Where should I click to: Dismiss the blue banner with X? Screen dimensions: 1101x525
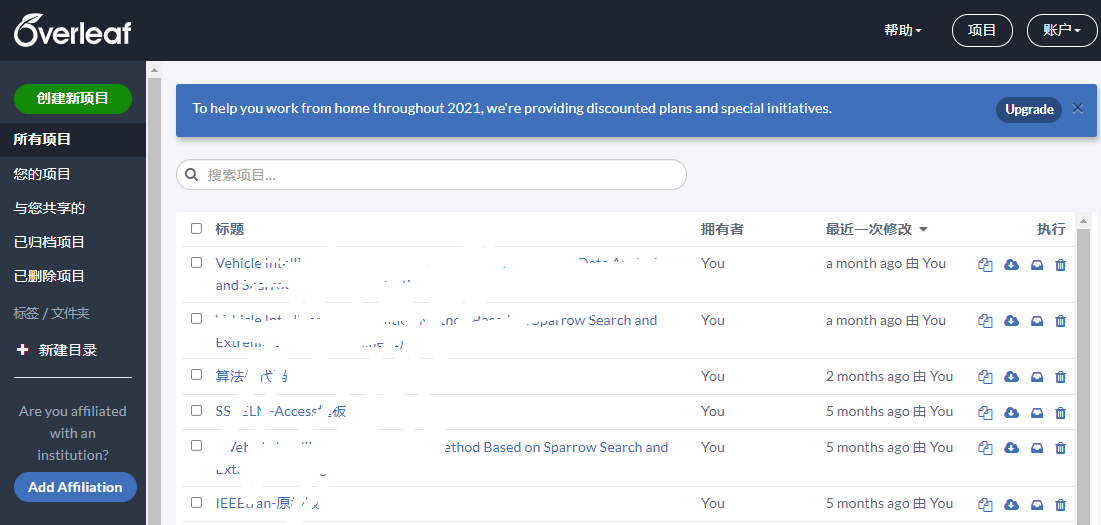click(x=1078, y=108)
